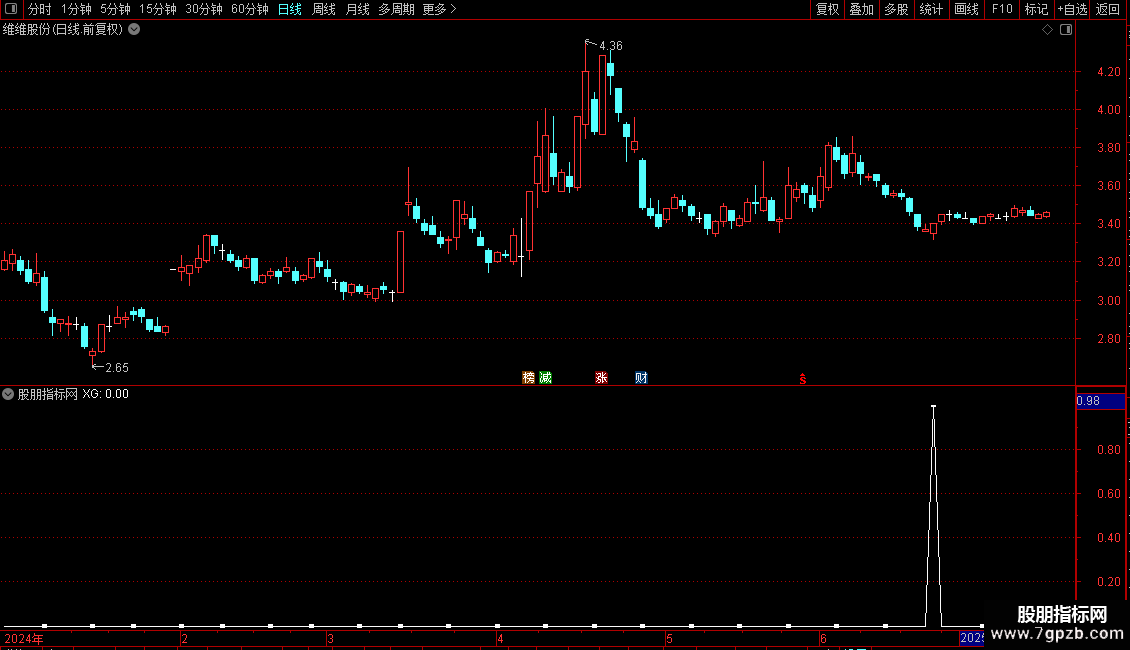
Task: Click month 5 on the date axis
Action: pos(669,639)
